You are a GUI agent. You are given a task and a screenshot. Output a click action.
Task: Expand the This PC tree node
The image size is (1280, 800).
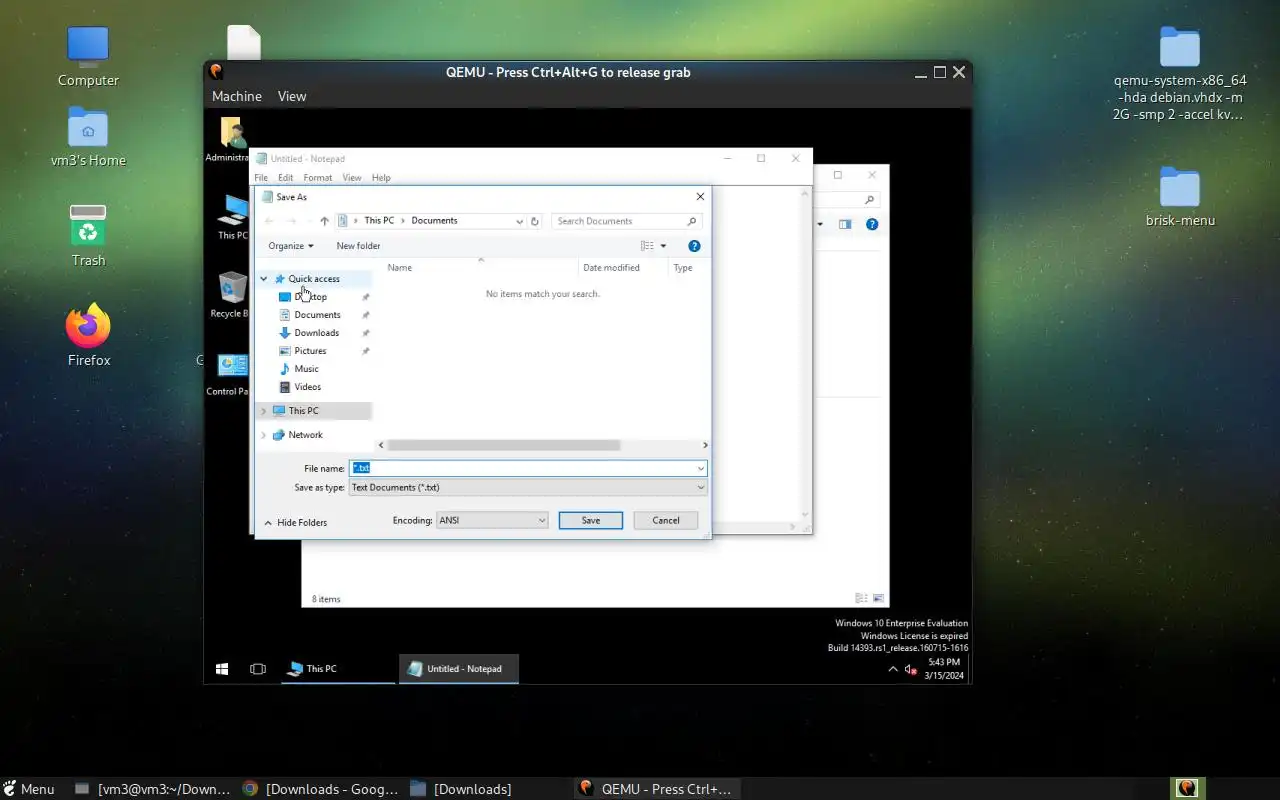click(x=264, y=411)
